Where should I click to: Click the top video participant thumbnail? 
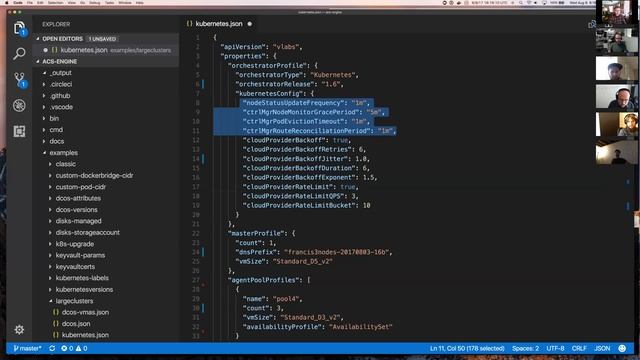(616, 12)
